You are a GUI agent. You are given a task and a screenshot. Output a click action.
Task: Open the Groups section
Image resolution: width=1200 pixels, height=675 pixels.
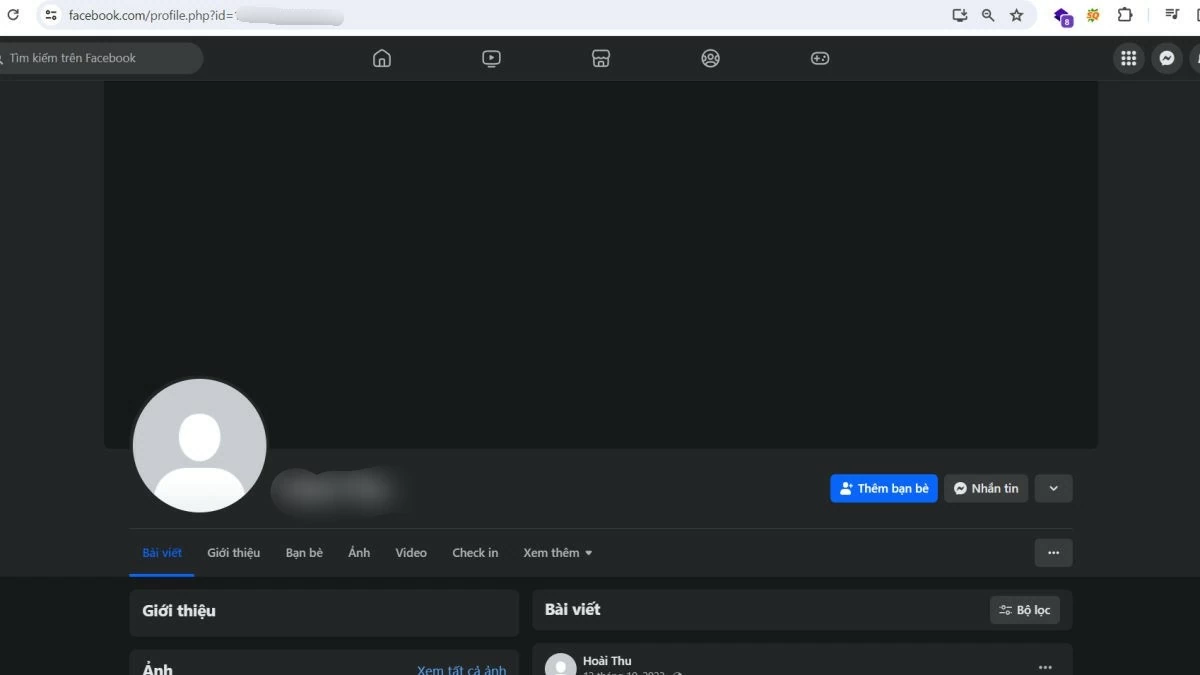710,58
